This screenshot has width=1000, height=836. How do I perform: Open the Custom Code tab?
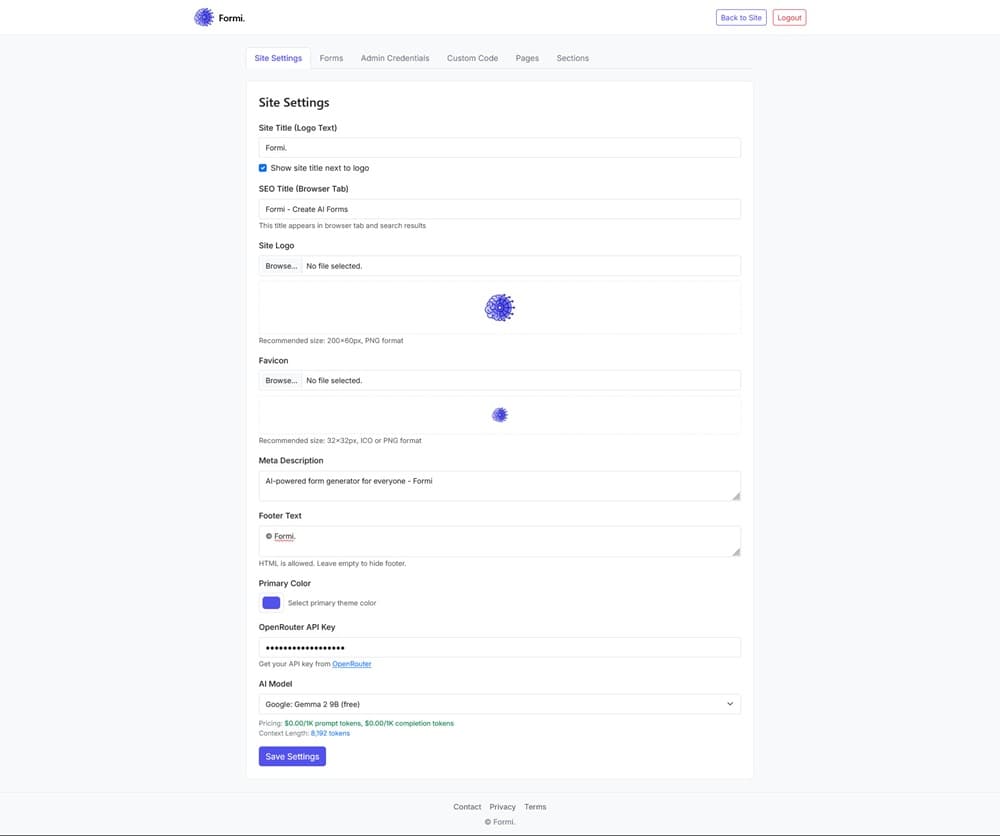[472, 58]
